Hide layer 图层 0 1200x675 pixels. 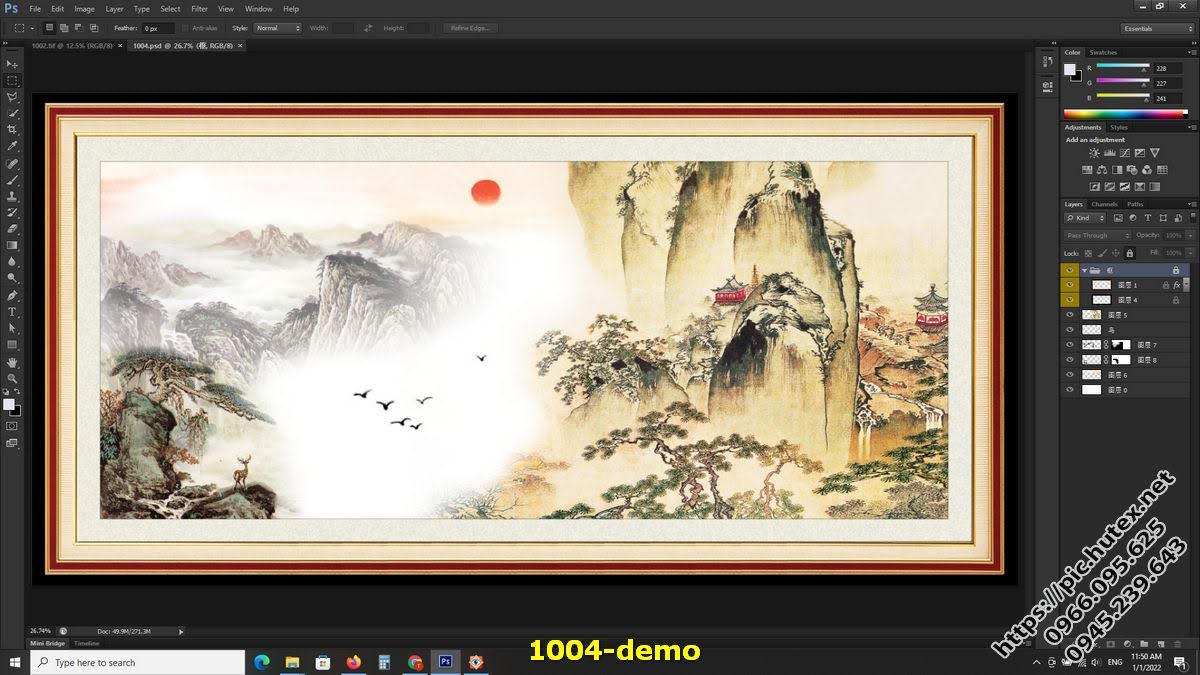pyautogui.click(x=1070, y=390)
